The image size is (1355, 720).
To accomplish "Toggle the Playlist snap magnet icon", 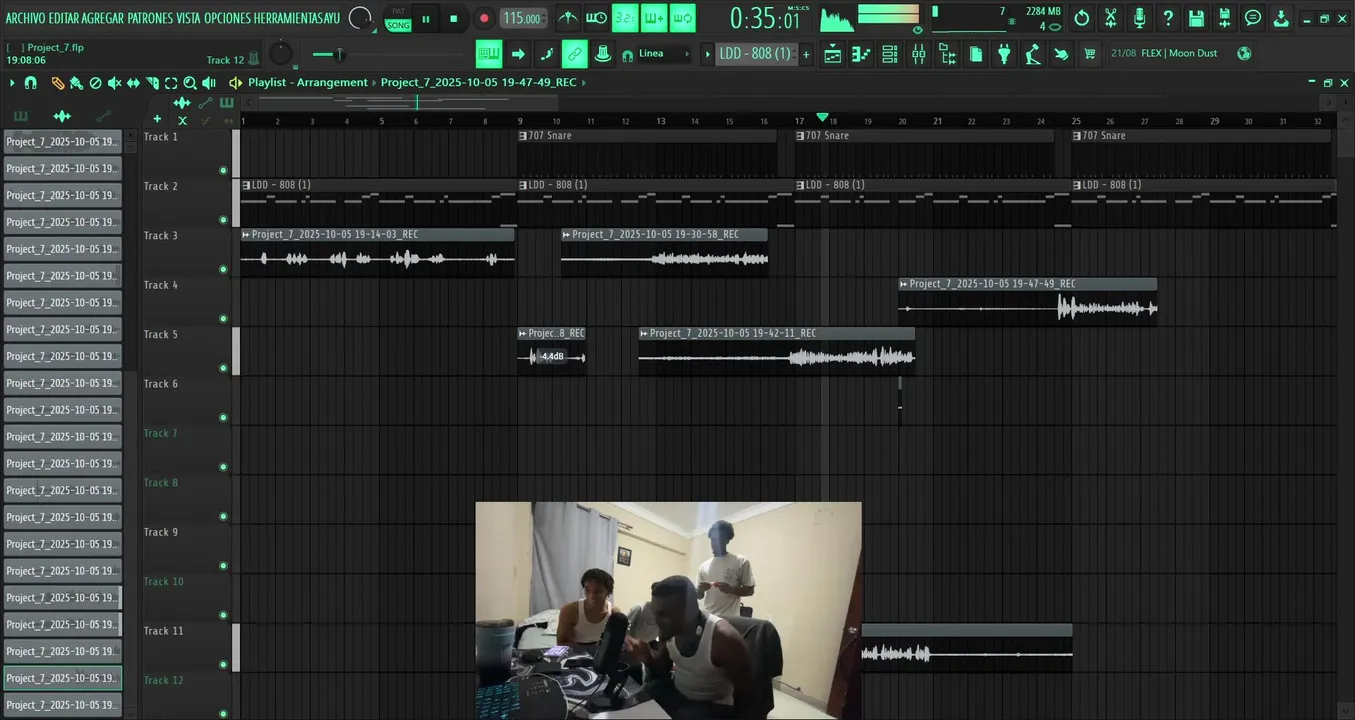I will tap(31, 83).
